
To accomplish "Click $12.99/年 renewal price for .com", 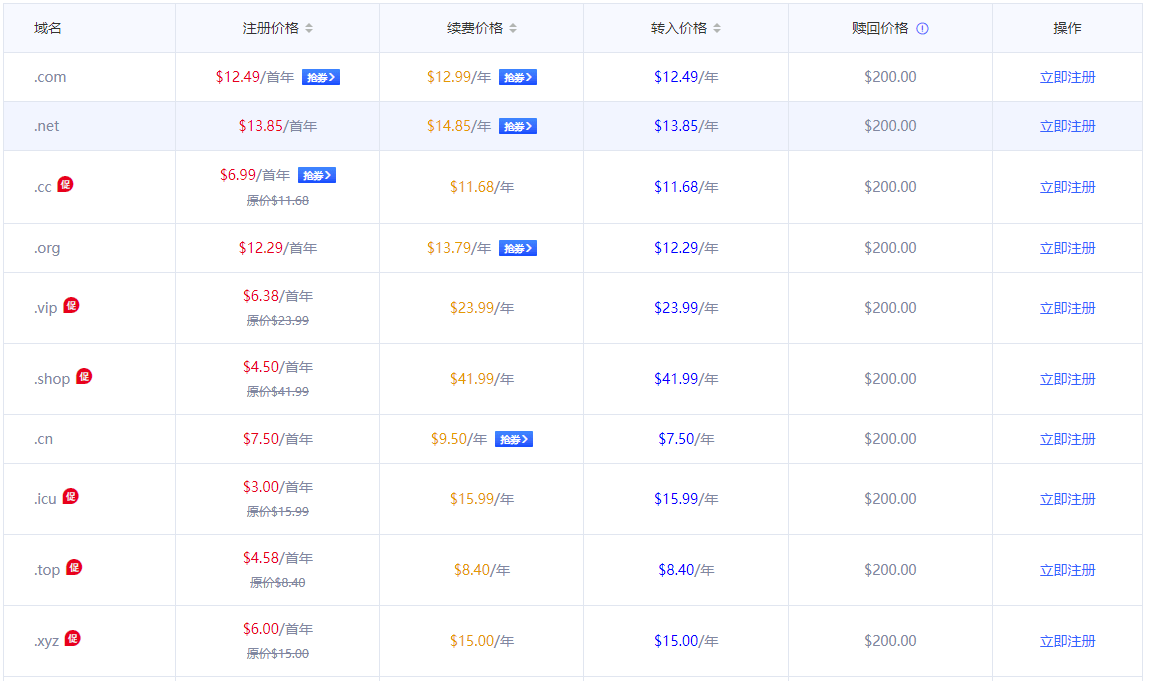I will pyautogui.click(x=459, y=77).
